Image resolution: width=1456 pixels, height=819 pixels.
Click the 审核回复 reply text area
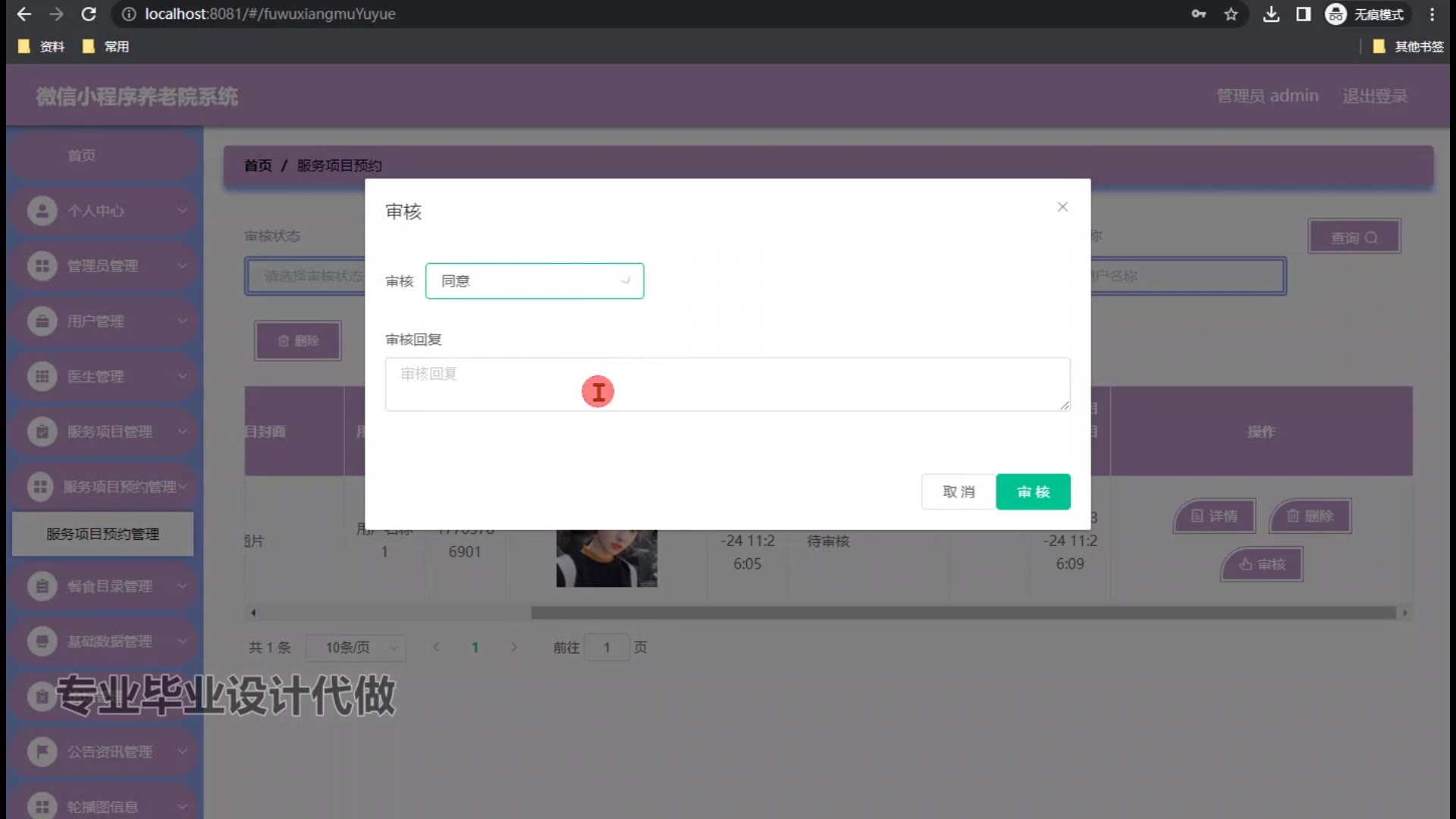726,384
